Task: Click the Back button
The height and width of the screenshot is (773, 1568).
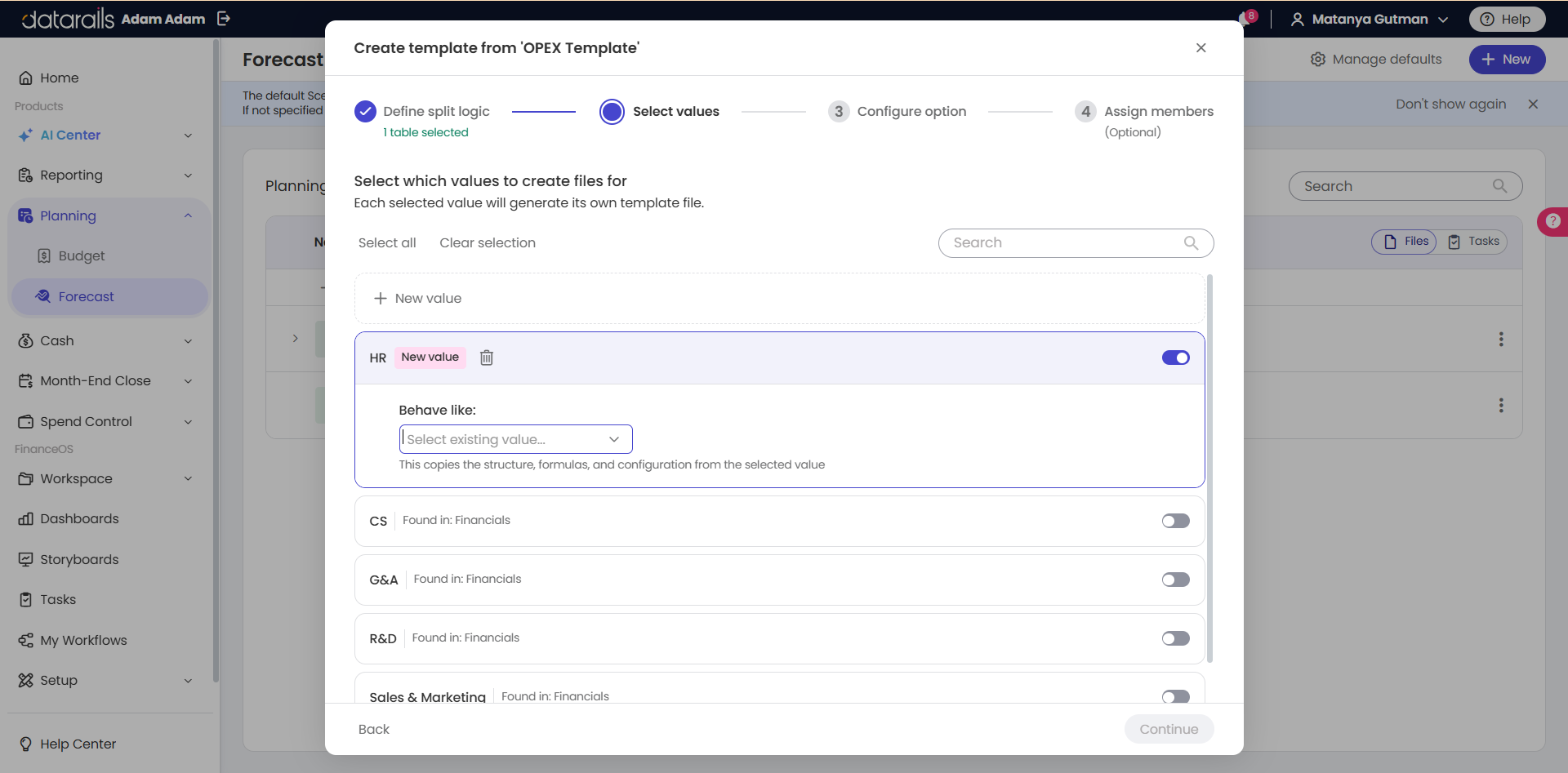Action: coord(374,730)
